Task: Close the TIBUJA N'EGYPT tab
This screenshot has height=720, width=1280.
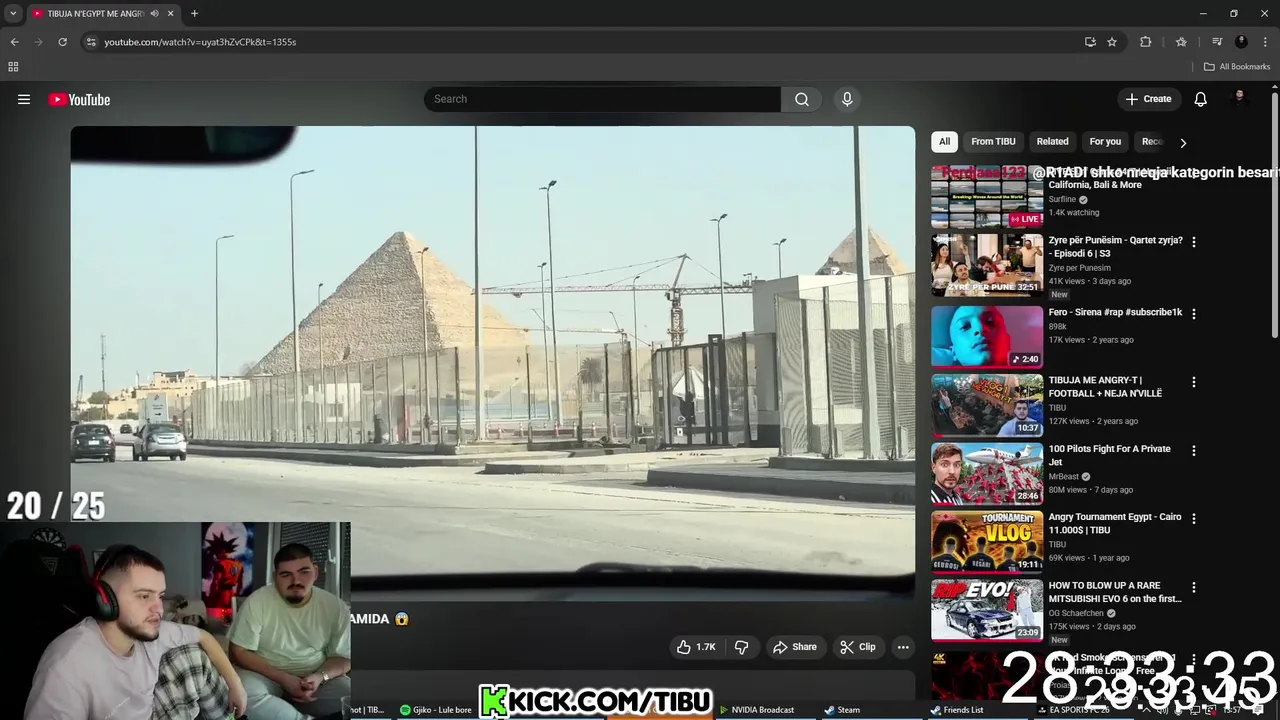Action: 170,13
